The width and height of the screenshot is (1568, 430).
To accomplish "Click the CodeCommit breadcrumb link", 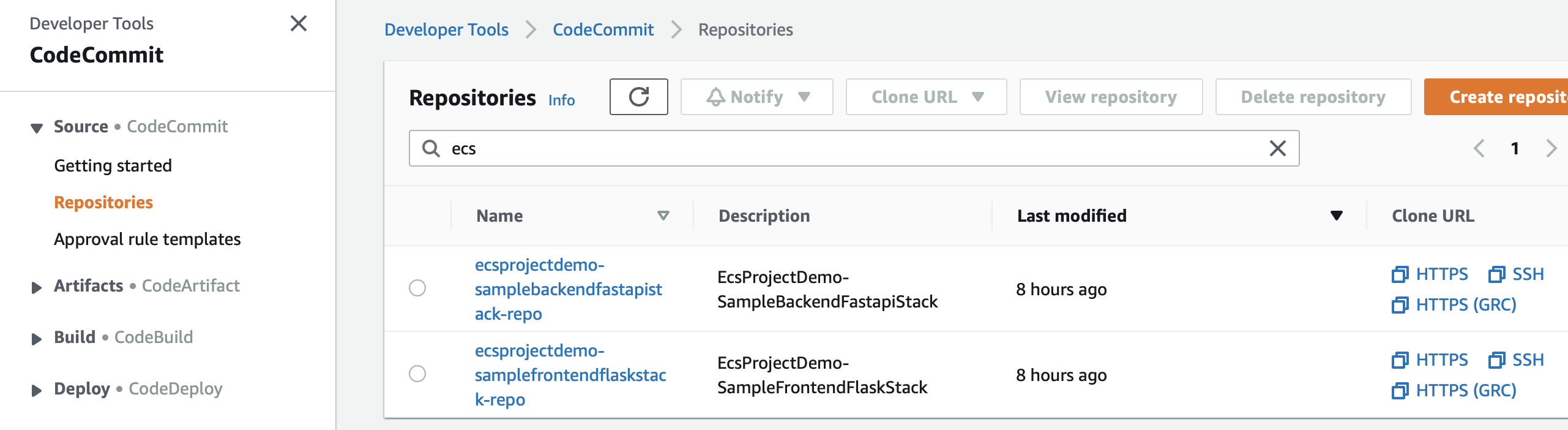I will pos(603,29).
